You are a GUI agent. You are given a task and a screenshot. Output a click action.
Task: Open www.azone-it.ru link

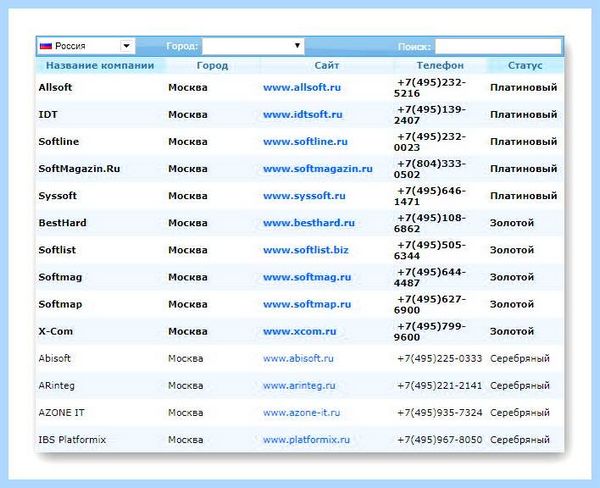coord(302,413)
